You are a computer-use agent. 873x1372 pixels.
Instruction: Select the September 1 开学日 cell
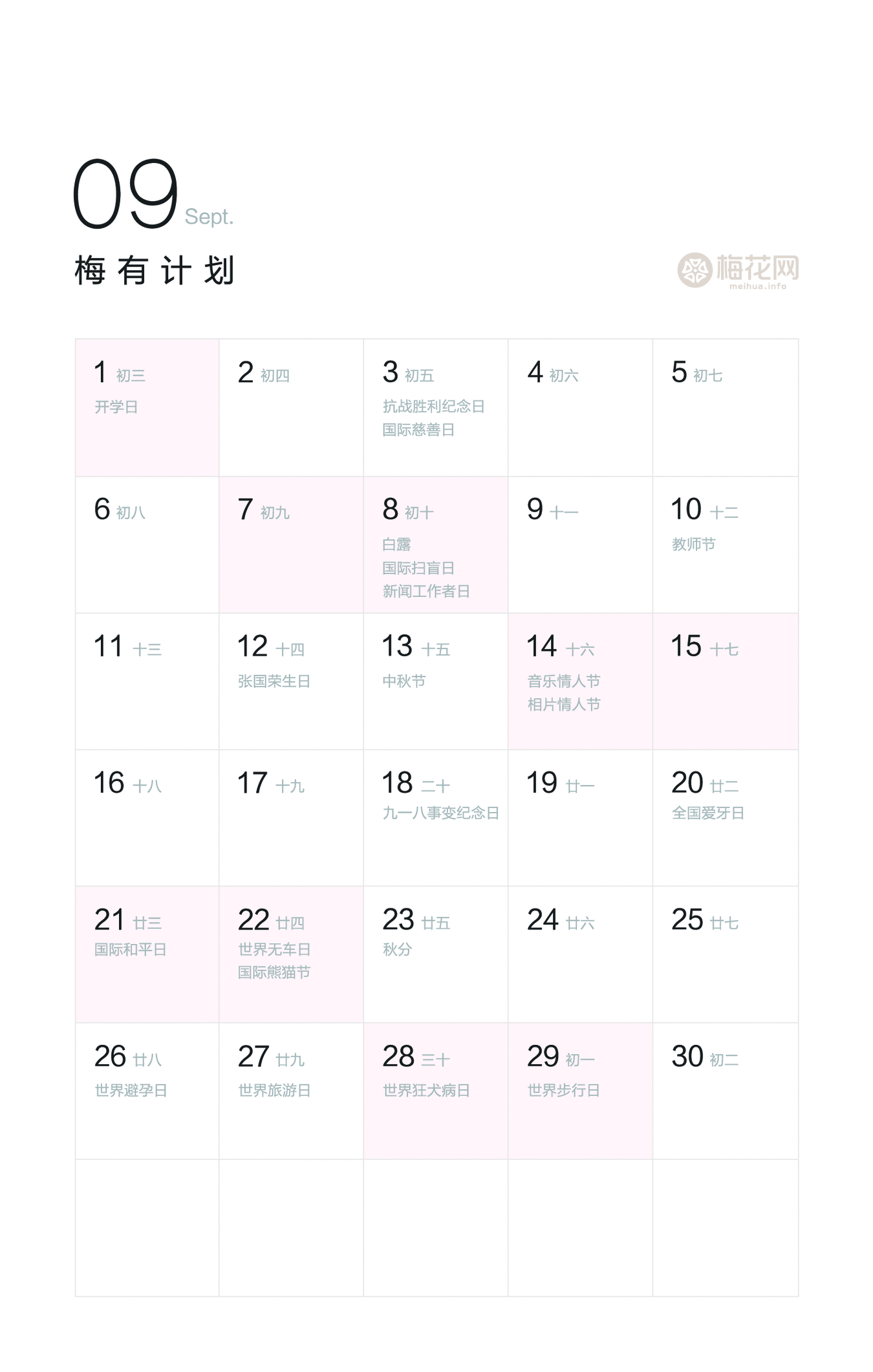pos(147,407)
